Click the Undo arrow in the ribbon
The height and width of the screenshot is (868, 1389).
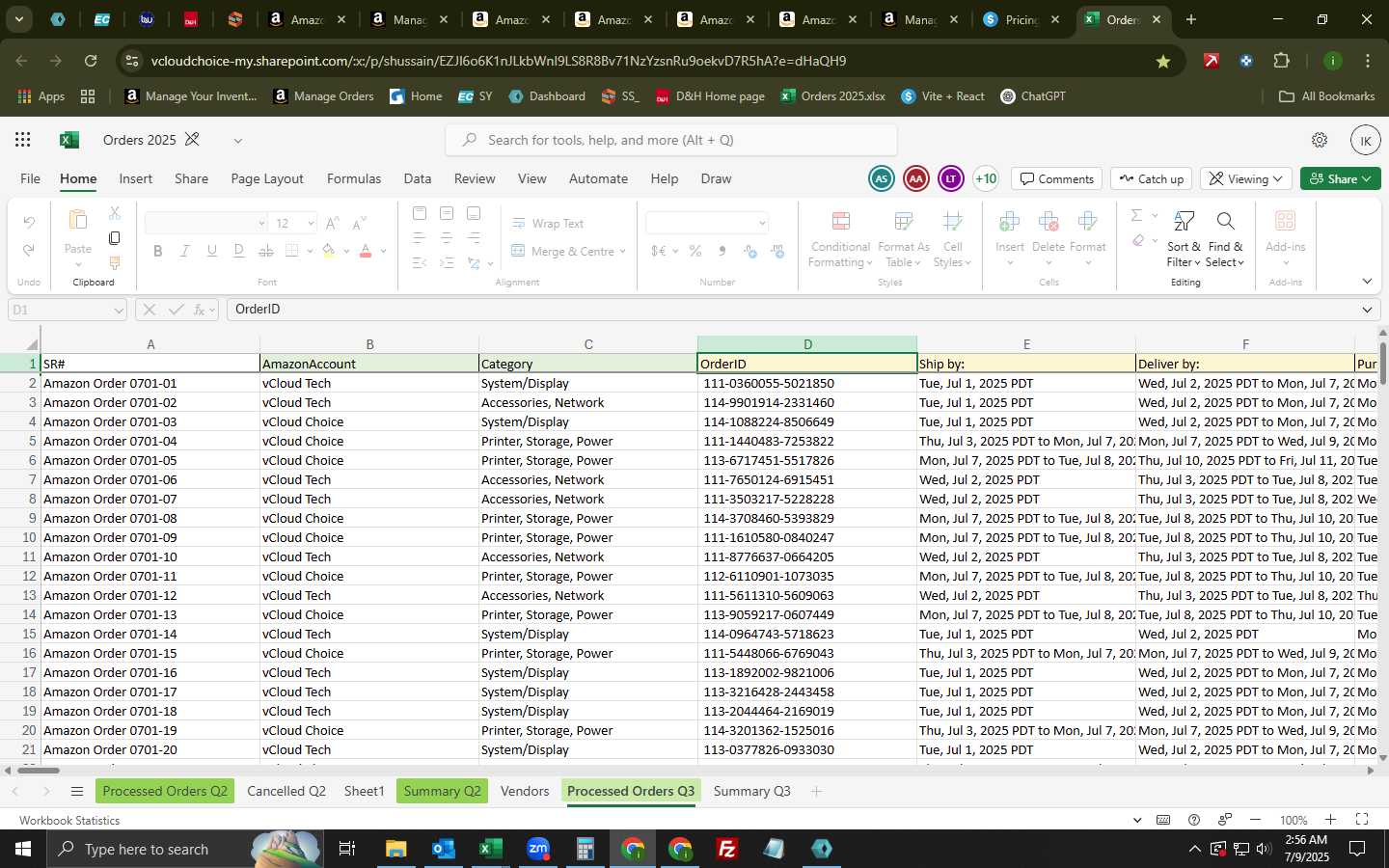tap(29, 223)
